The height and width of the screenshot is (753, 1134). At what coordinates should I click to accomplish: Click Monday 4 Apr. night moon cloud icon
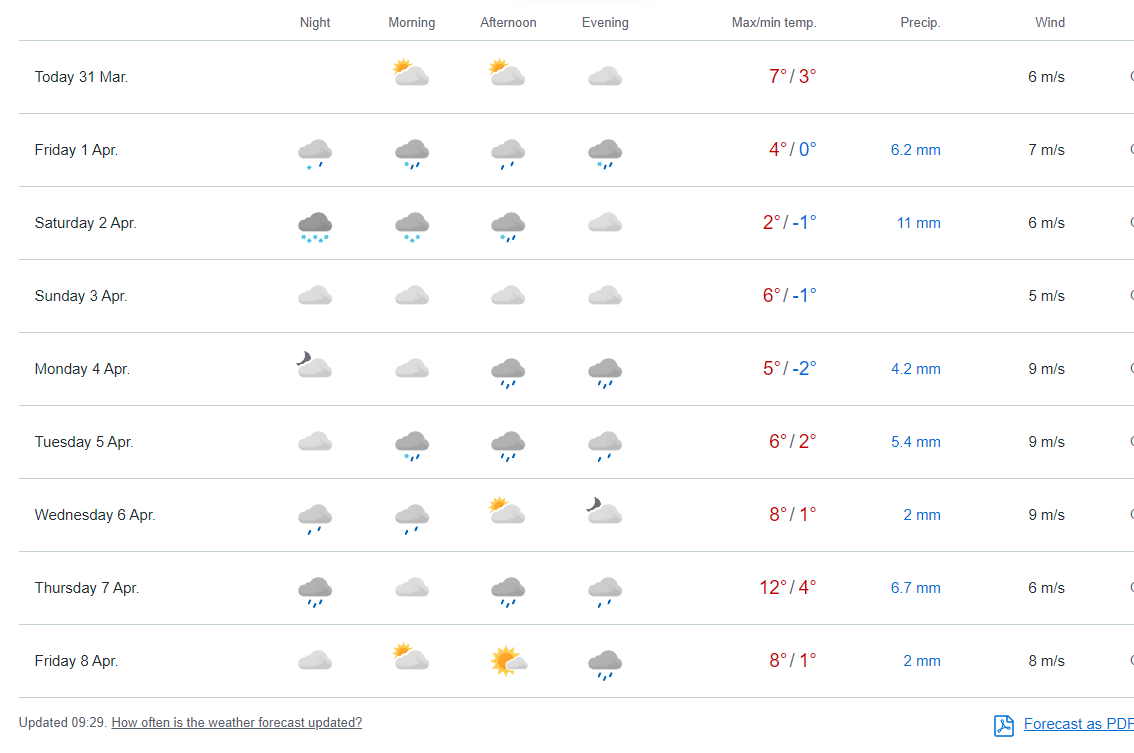314,366
